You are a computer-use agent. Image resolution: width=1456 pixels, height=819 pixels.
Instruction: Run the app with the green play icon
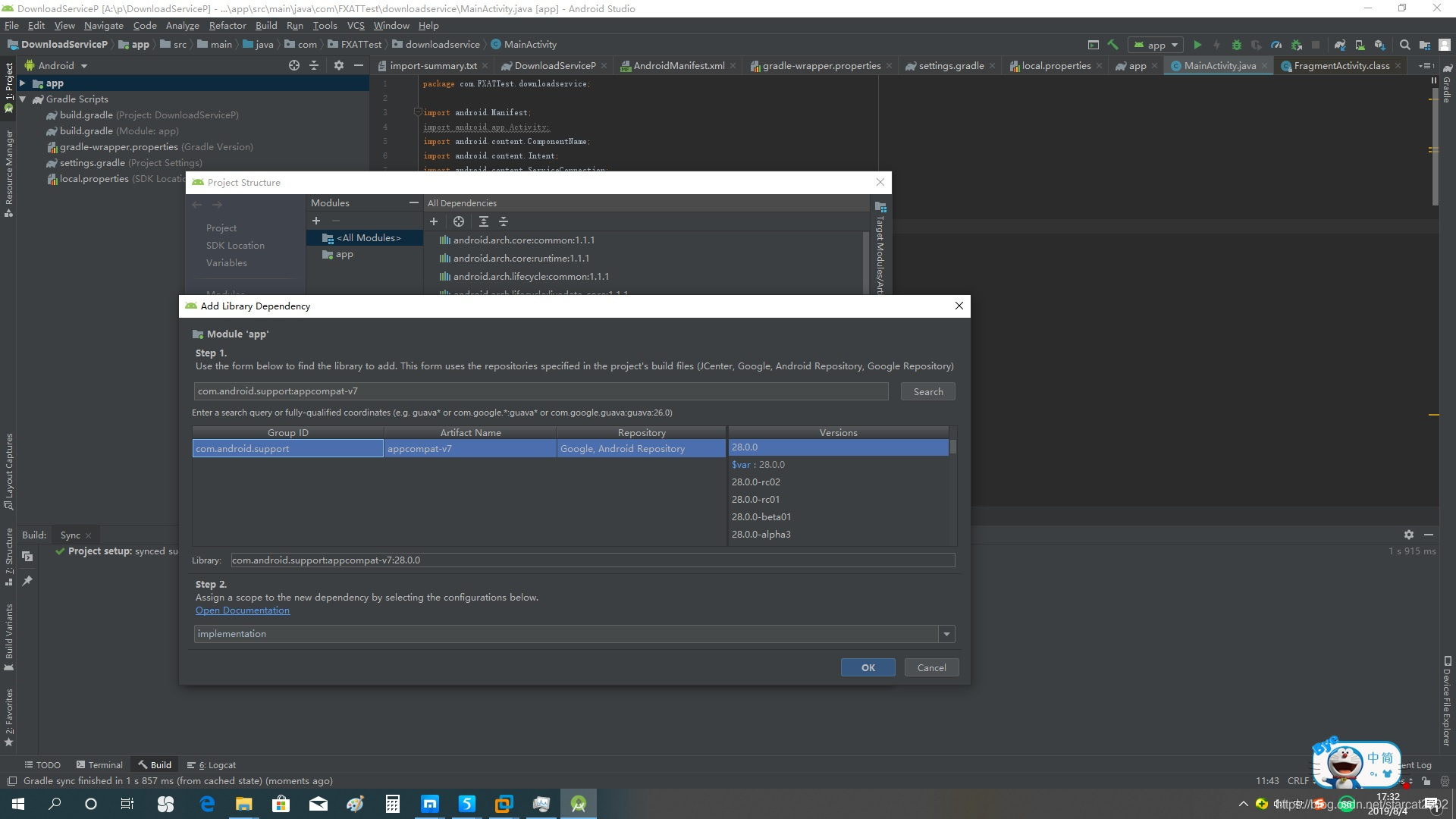tap(1197, 45)
